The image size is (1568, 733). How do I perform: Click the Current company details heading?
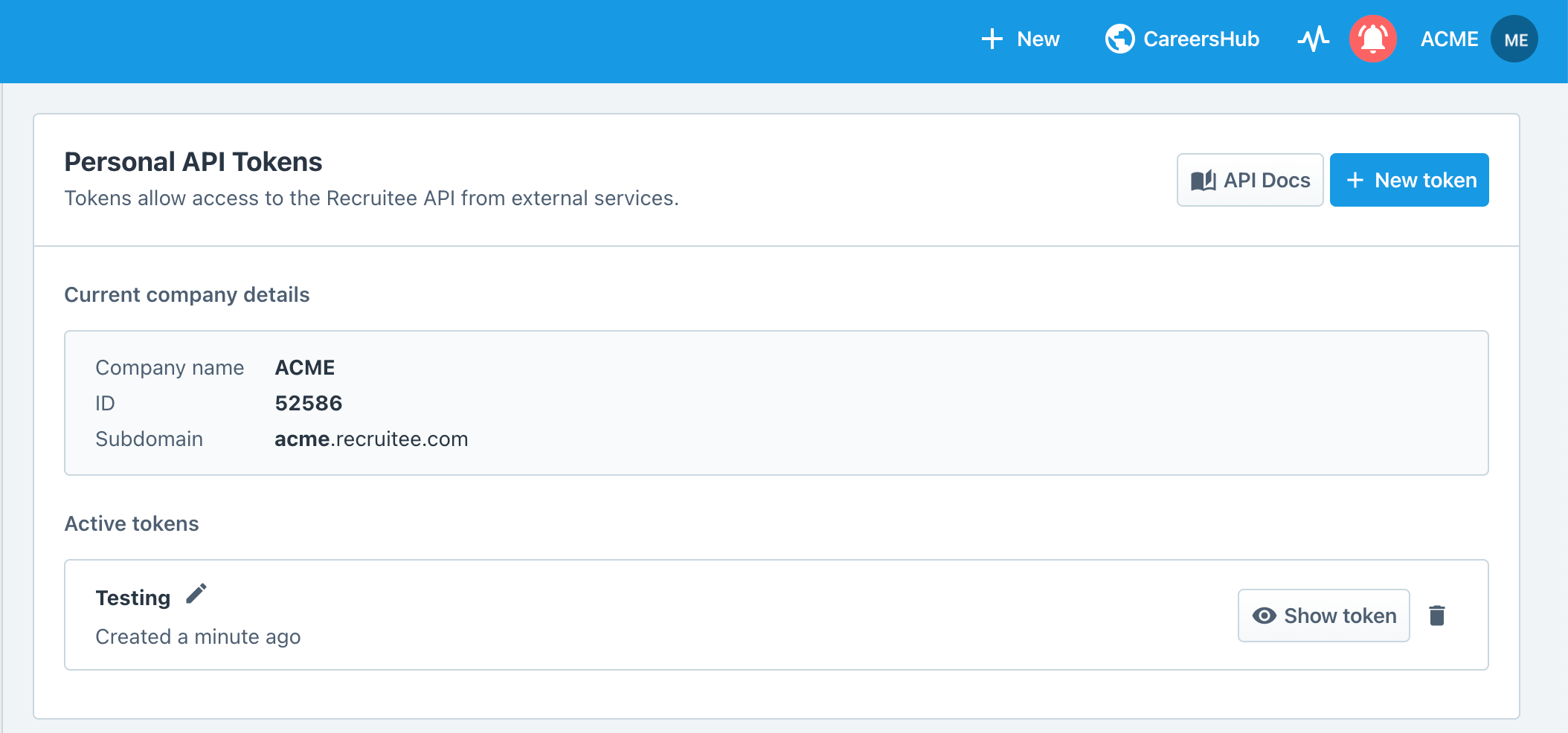187,294
